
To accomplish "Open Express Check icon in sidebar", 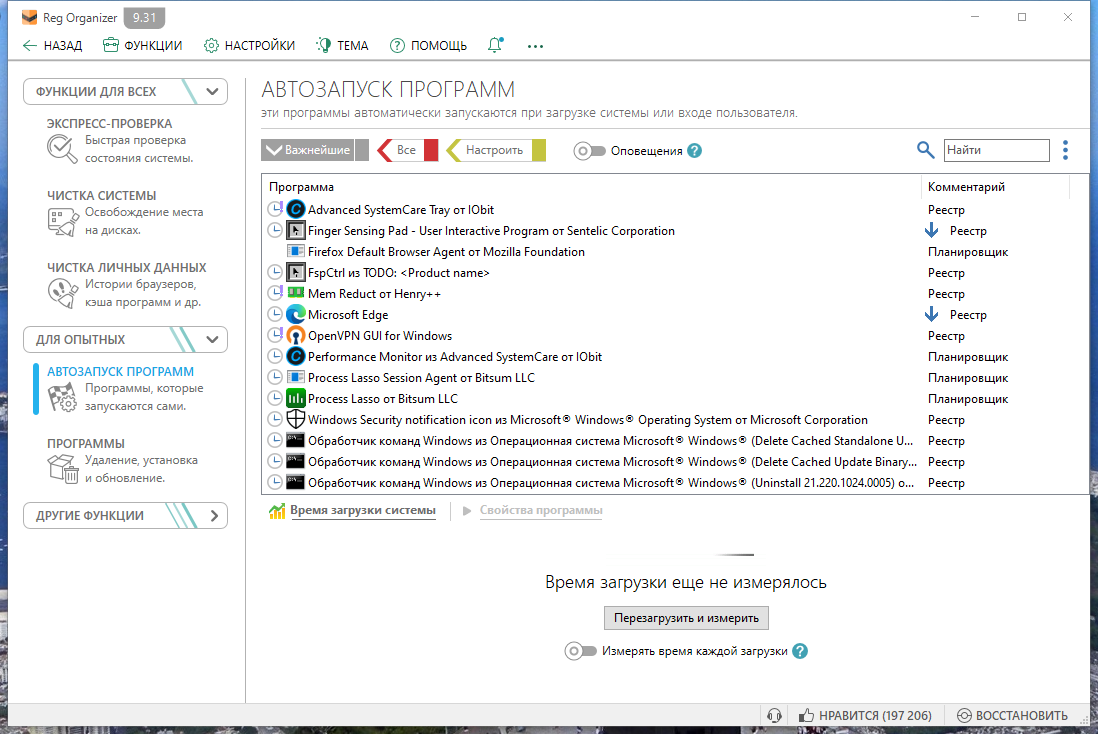I will coord(62,148).
